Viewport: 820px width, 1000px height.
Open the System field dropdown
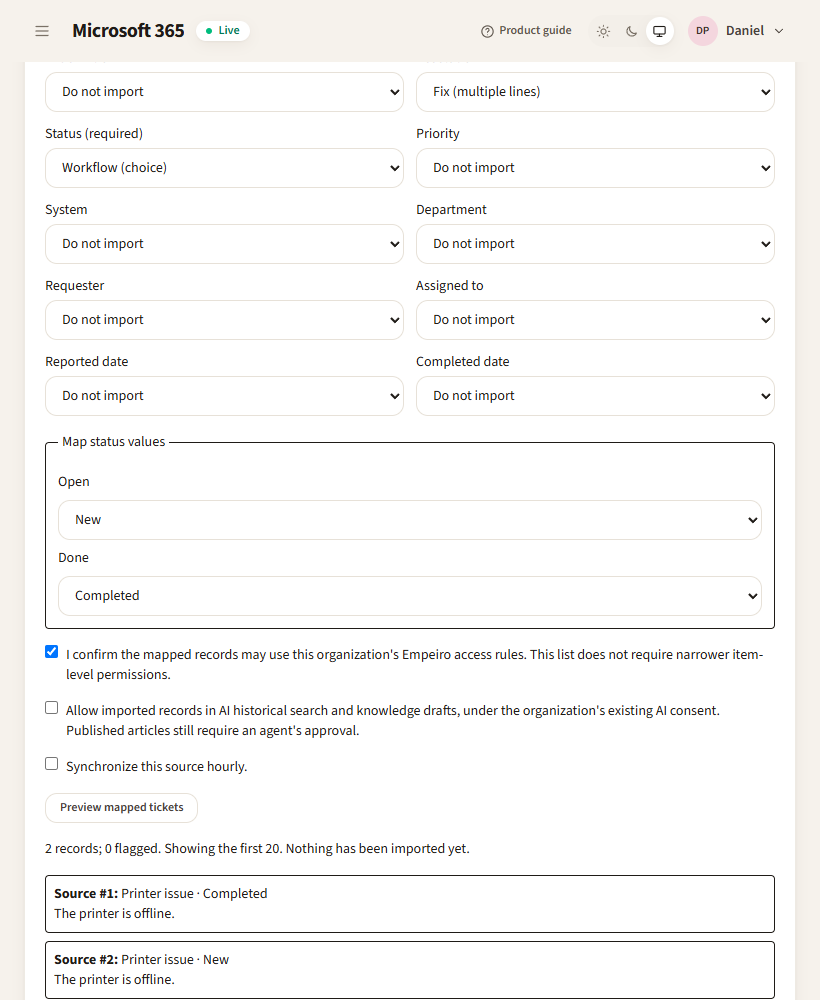coord(224,244)
